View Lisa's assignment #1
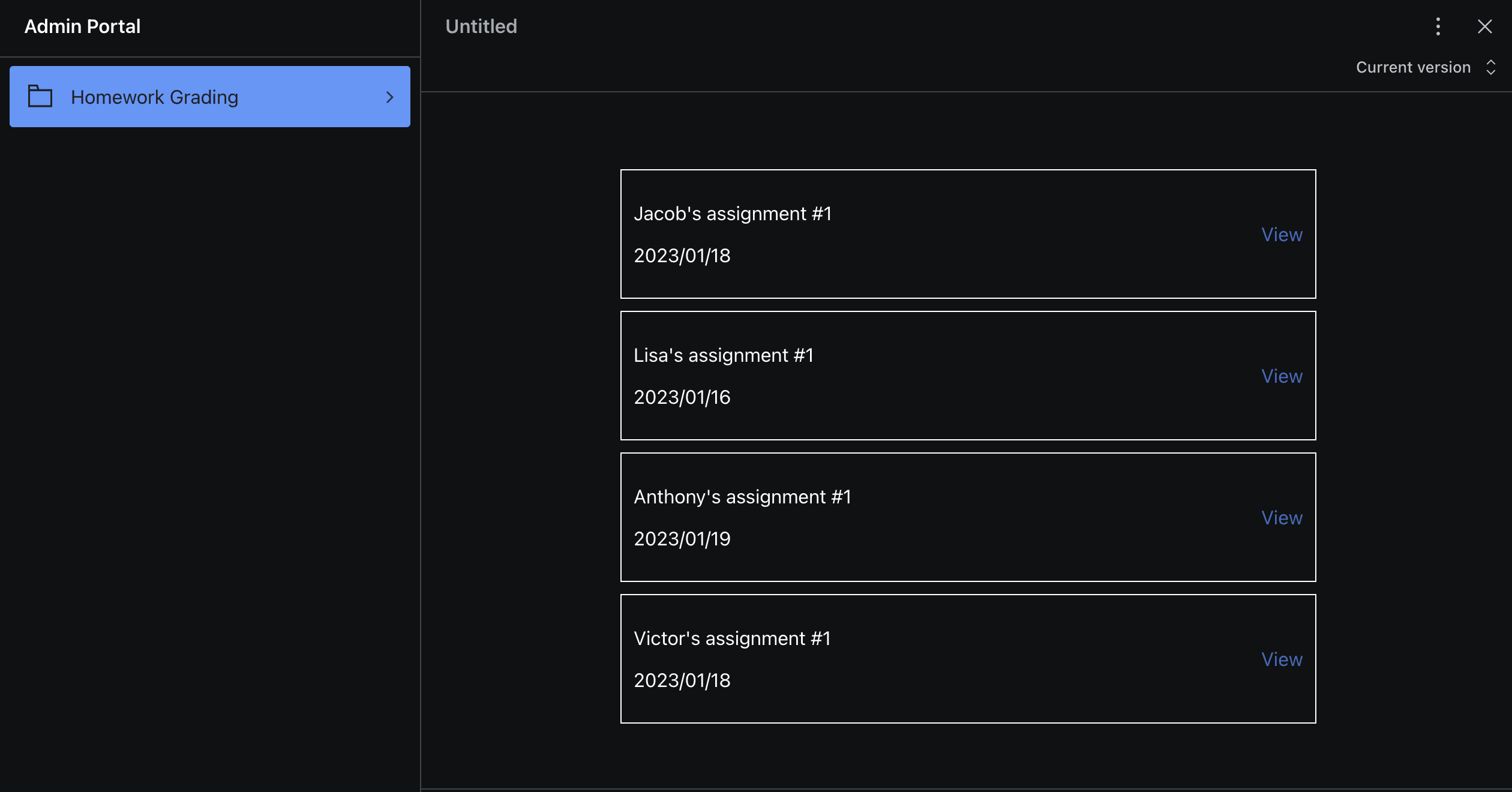1512x792 pixels. point(1281,376)
